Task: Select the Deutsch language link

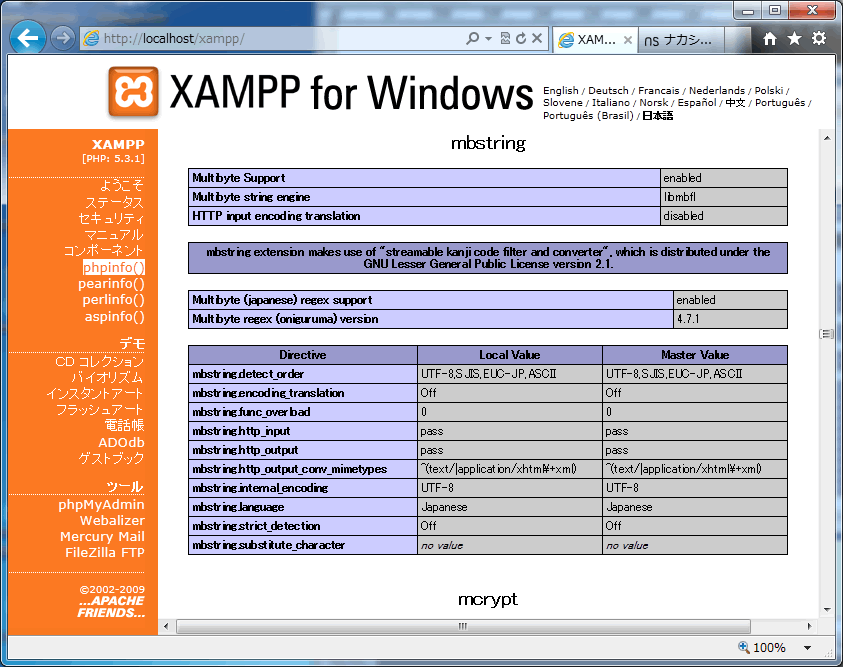Action: [x=608, y=90]
